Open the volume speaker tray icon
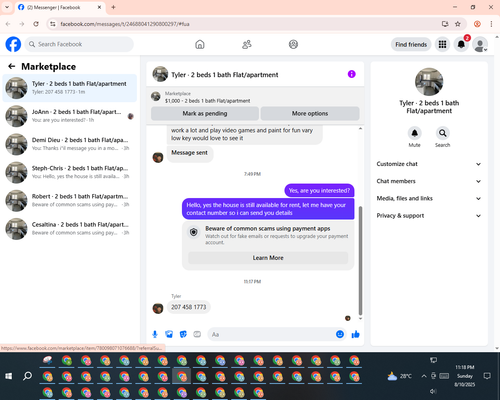The height and width of the screenshot is (400, 500). (433, 391)
